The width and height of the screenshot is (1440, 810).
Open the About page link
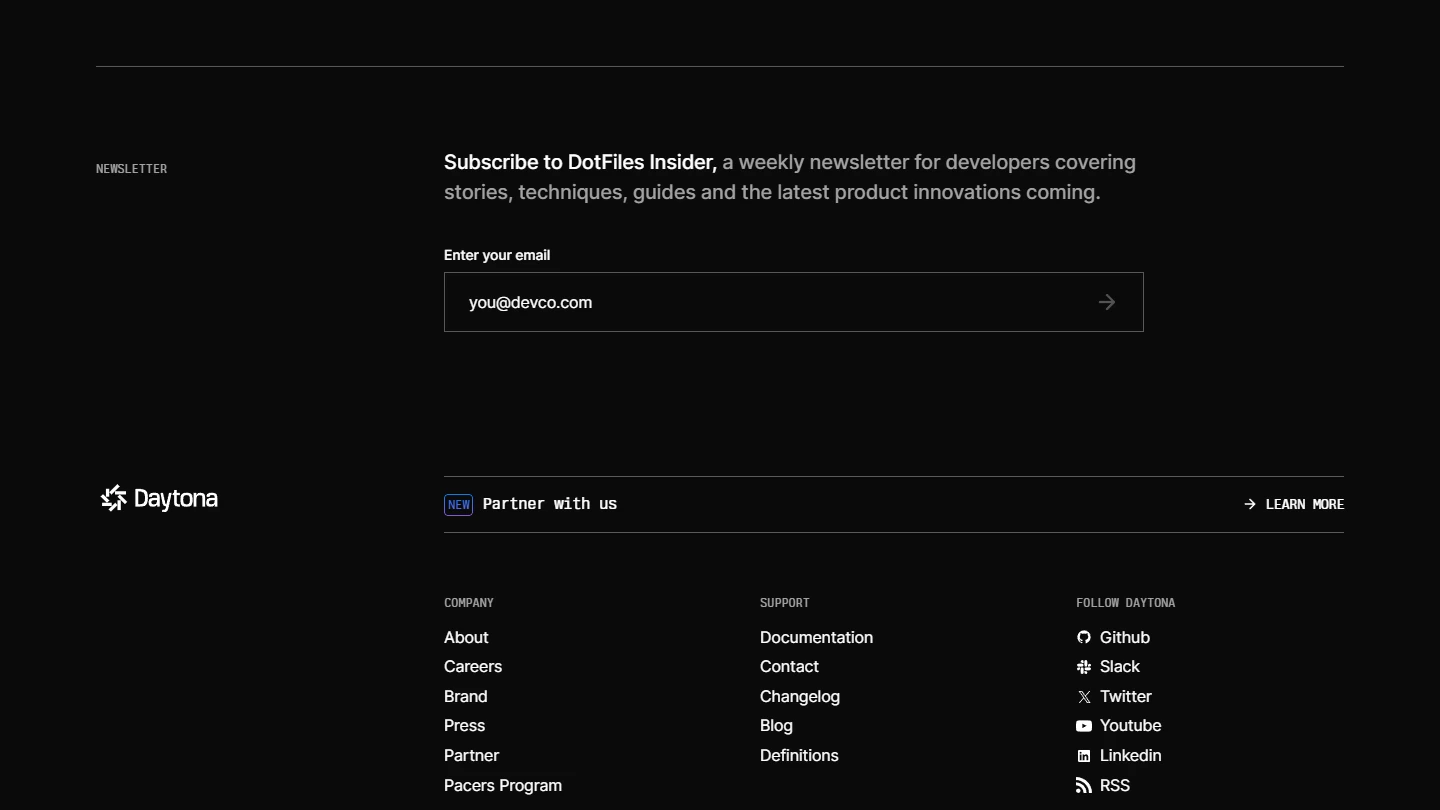coord(466,638)
